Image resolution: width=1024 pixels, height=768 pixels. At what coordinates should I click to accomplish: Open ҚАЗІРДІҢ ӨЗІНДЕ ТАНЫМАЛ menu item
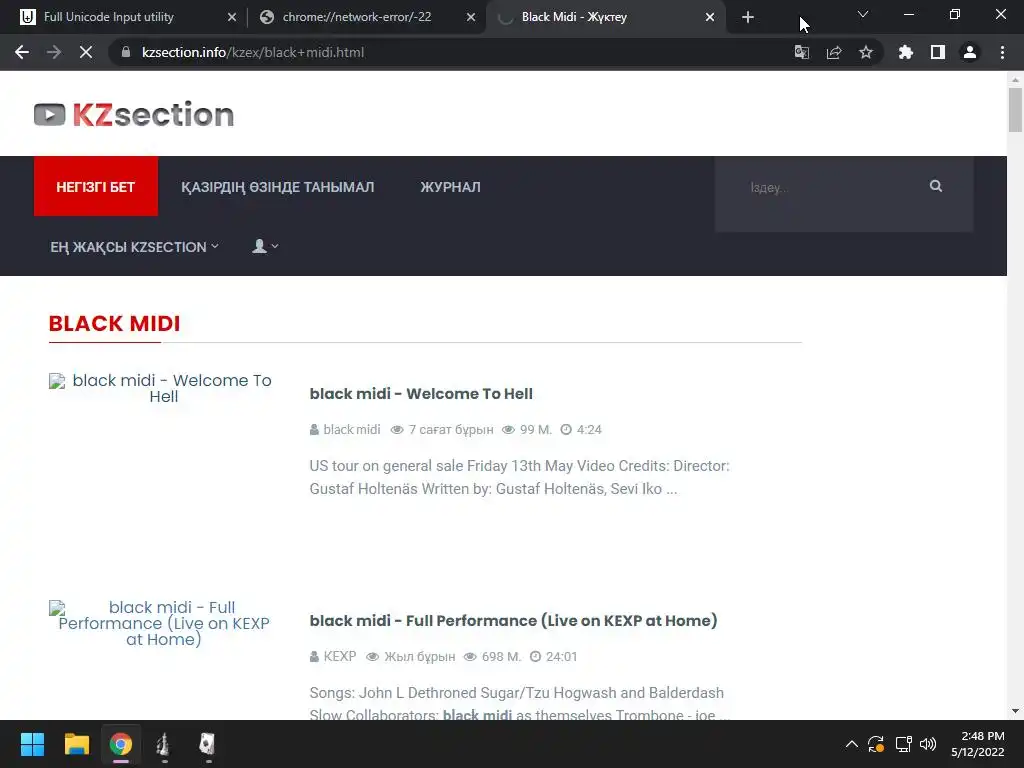278,187
